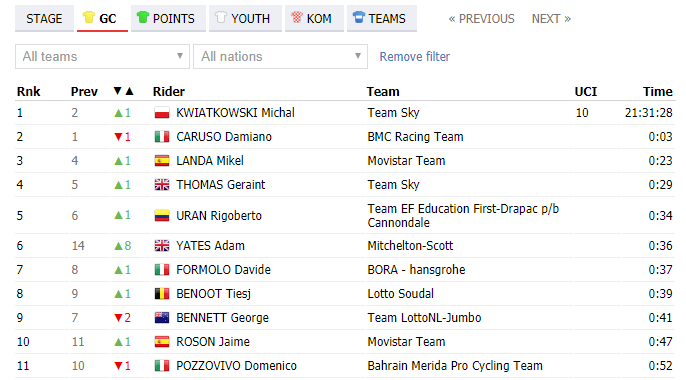The image size is (686, 380).
Task: Open the Mitchelton-Scott team link
Action: tap(410, 246)
